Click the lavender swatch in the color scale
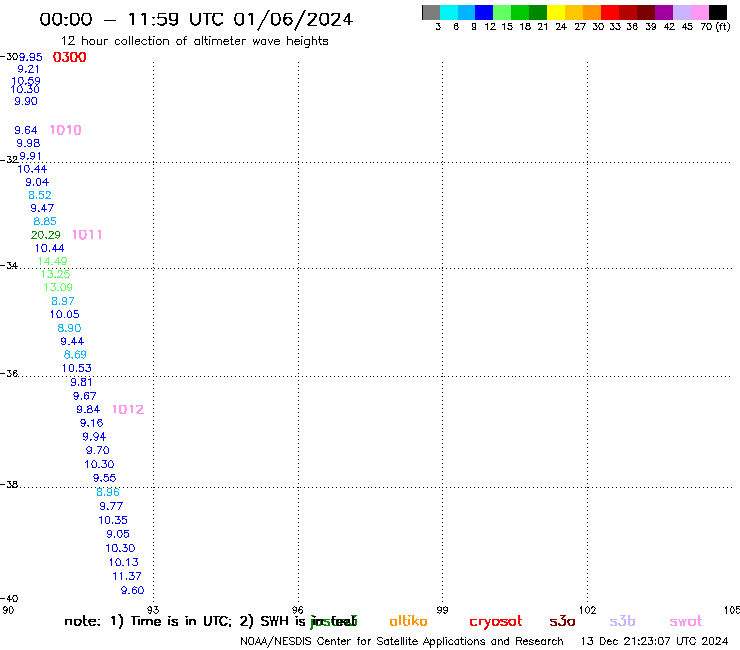Viewport: 740px width, 650px height. pos(682,12)
